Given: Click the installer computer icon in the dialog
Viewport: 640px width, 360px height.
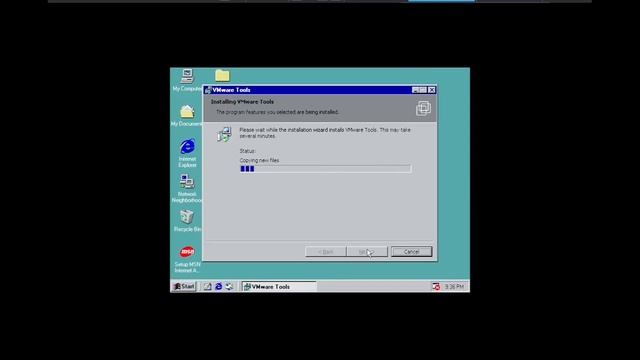Looking at the screenshot, I should (x=224, y=134).
